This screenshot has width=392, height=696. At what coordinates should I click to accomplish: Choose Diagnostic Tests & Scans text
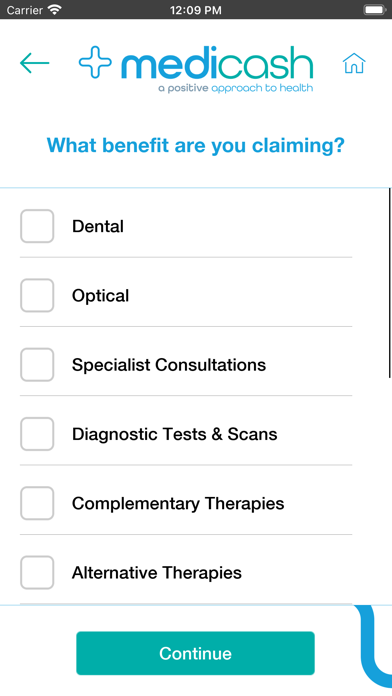point(174,434)
